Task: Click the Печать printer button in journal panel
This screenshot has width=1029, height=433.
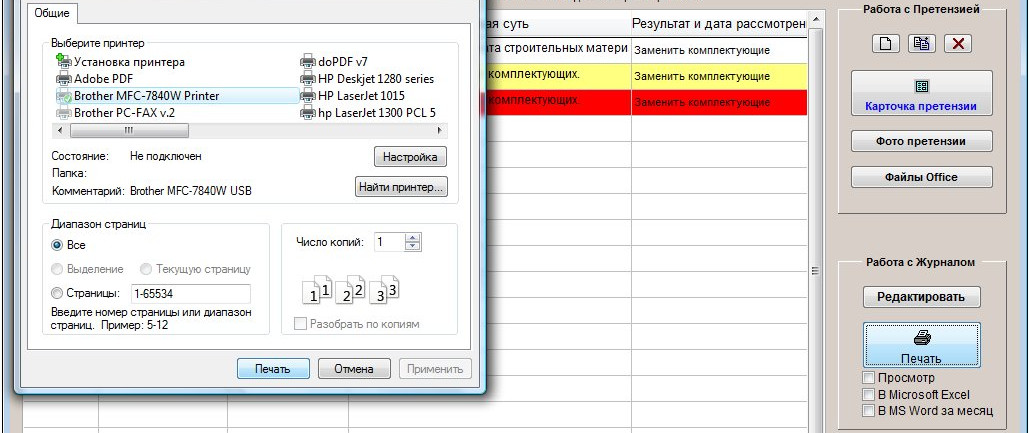Action: point(922,344)
